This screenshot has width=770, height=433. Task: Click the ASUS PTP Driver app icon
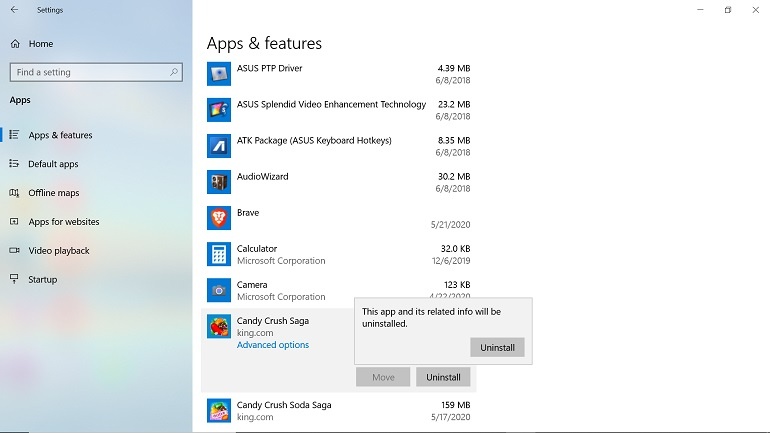coord(219,74)
